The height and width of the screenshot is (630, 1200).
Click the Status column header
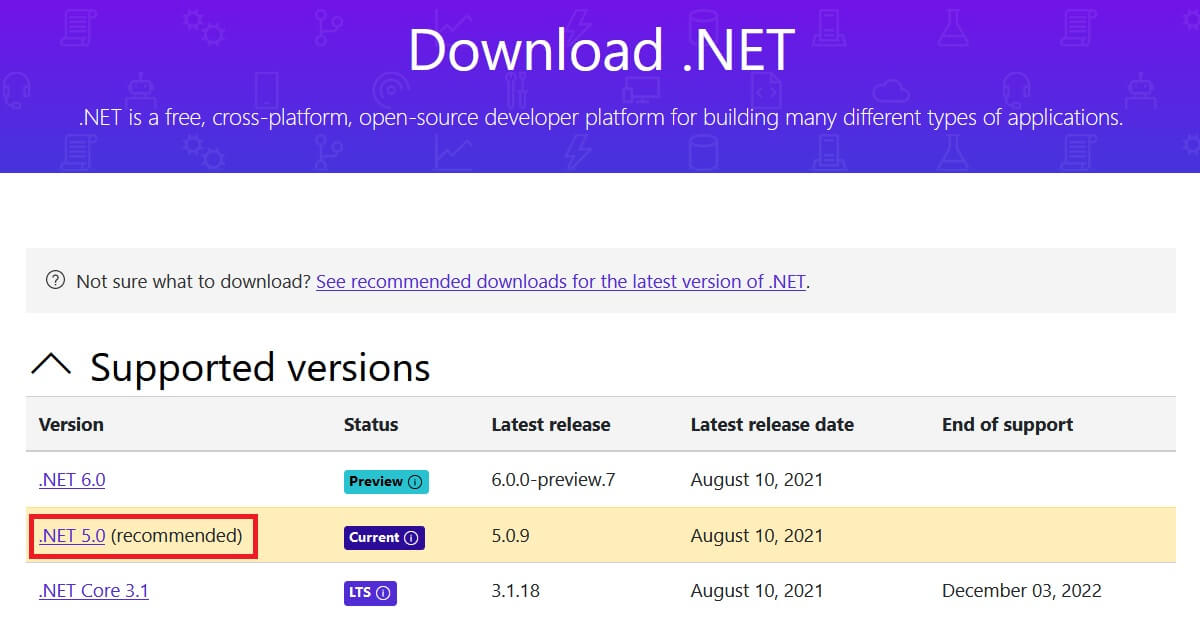pos(370,424)
